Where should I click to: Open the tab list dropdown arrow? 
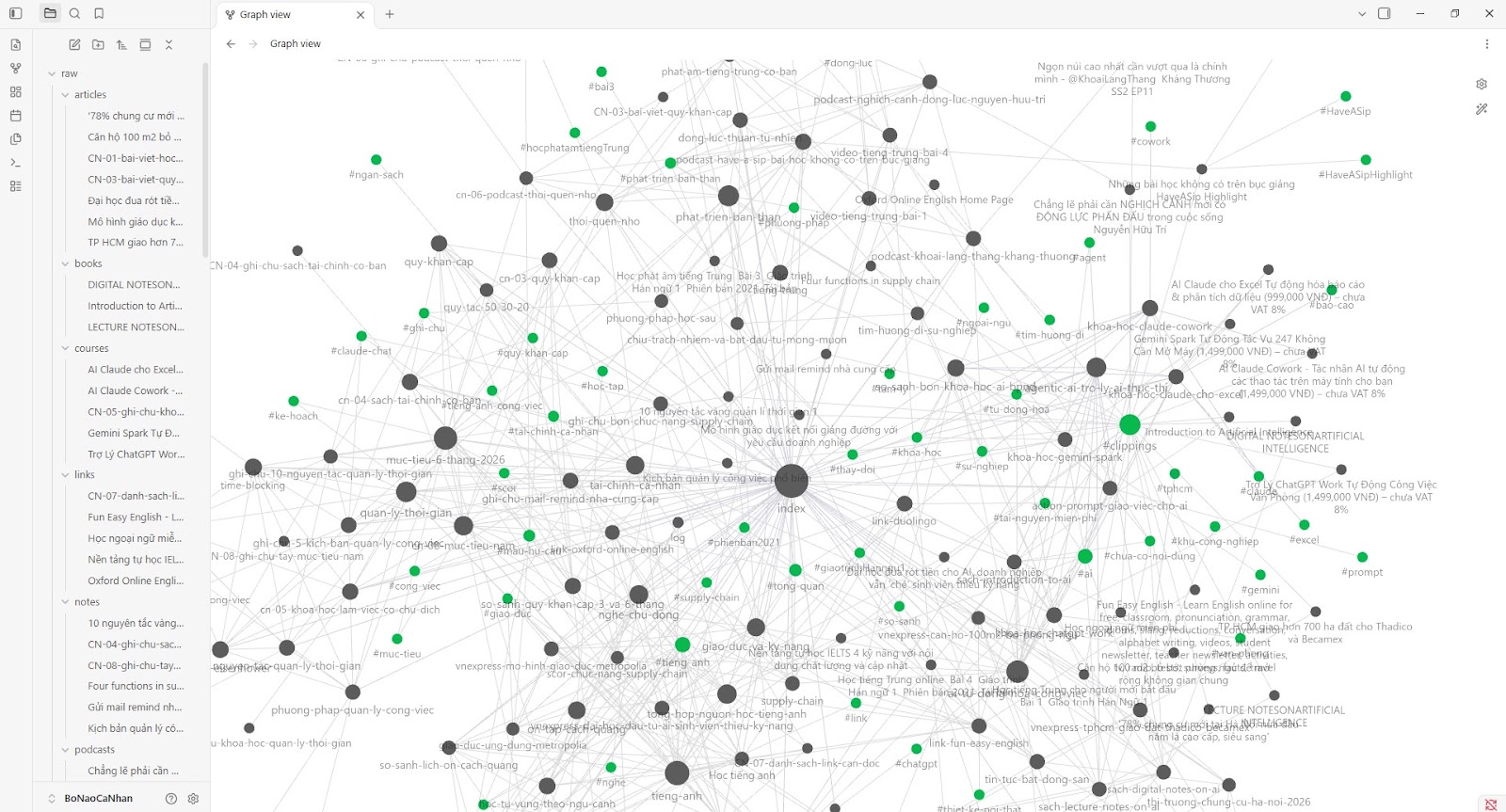tap(1361, 14)
